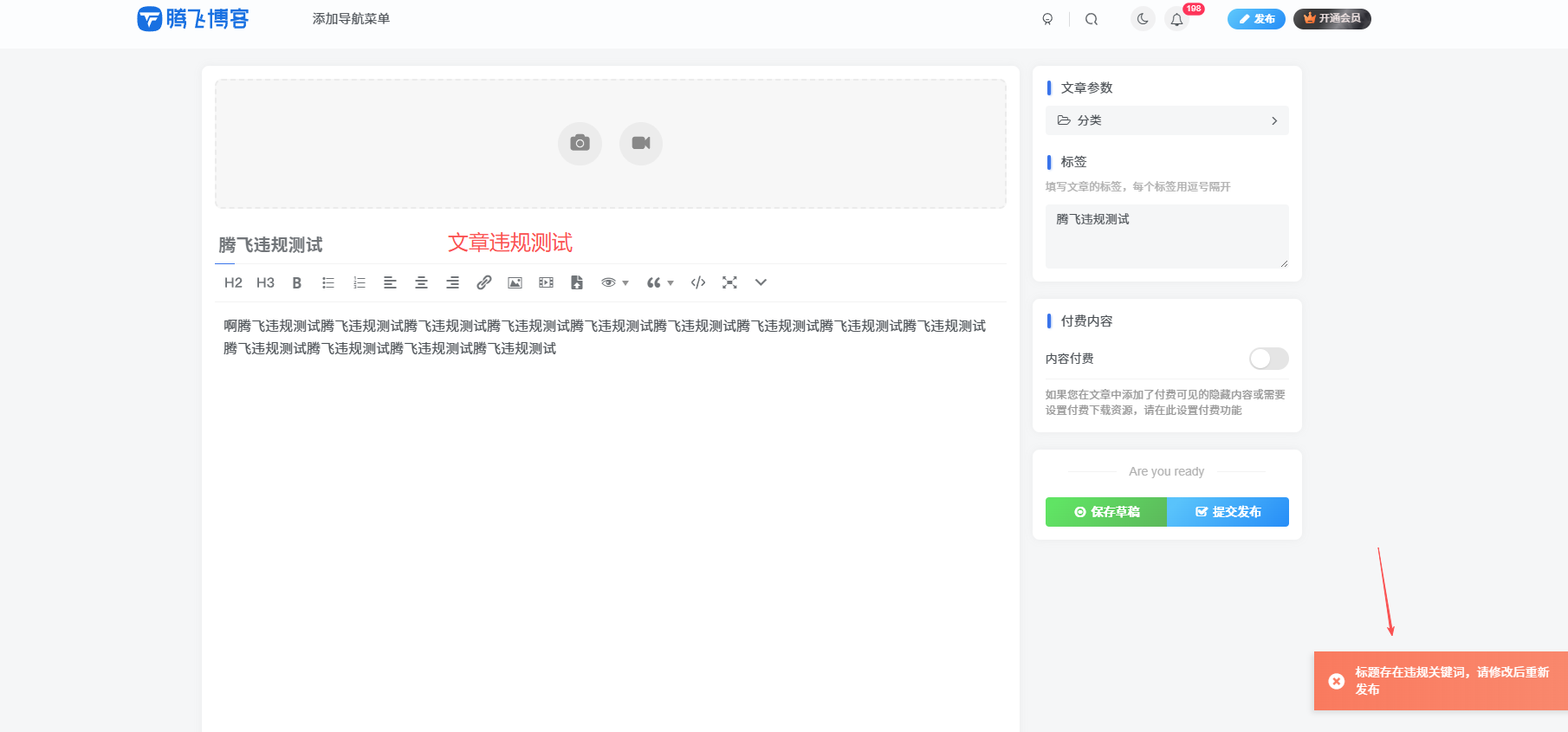The height and width of the screenshot is (732, 1568).
Task: Insert a hyperlink
Action: pos(483,282)
